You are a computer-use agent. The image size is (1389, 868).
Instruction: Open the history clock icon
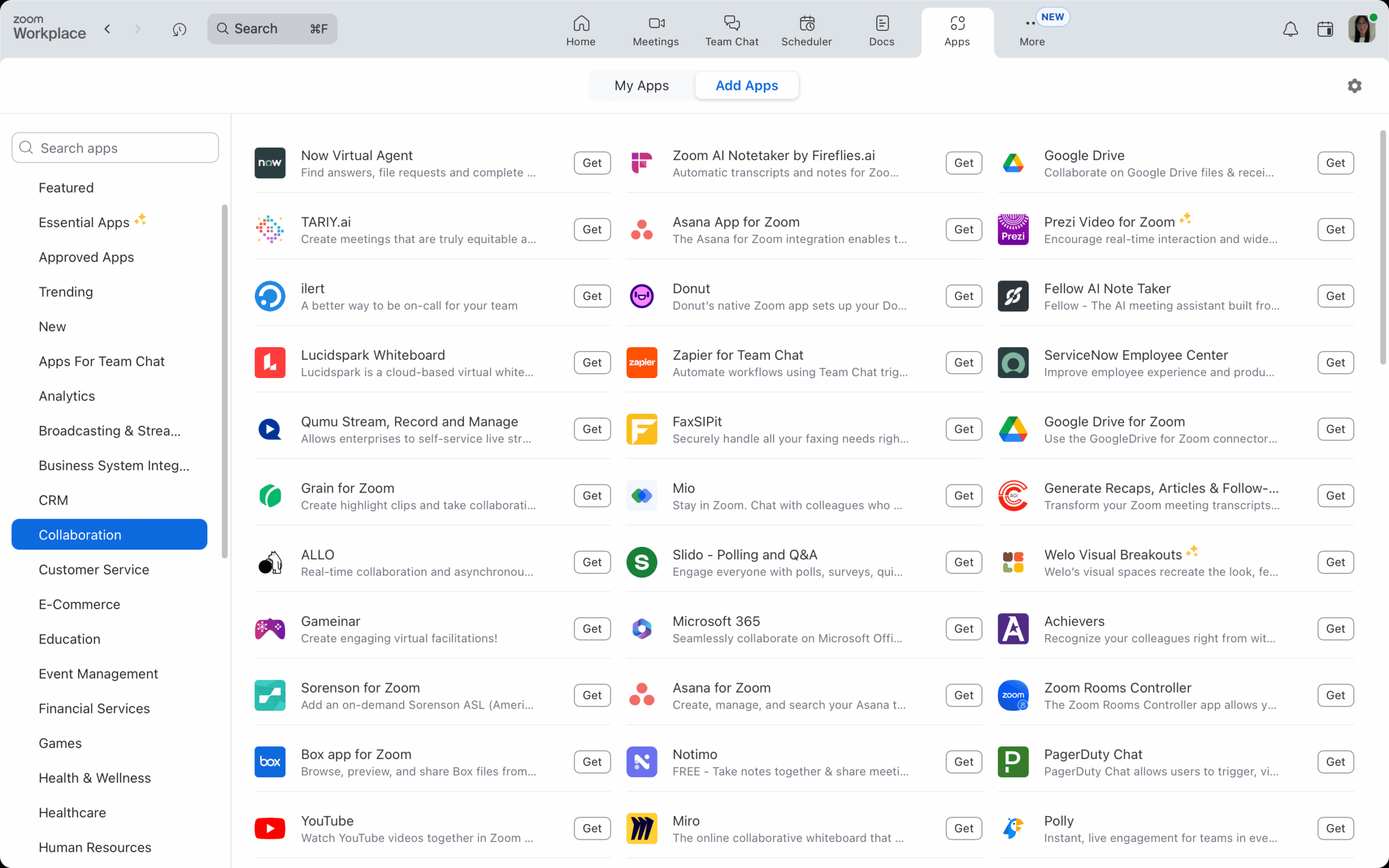click(x=179, y=29)
